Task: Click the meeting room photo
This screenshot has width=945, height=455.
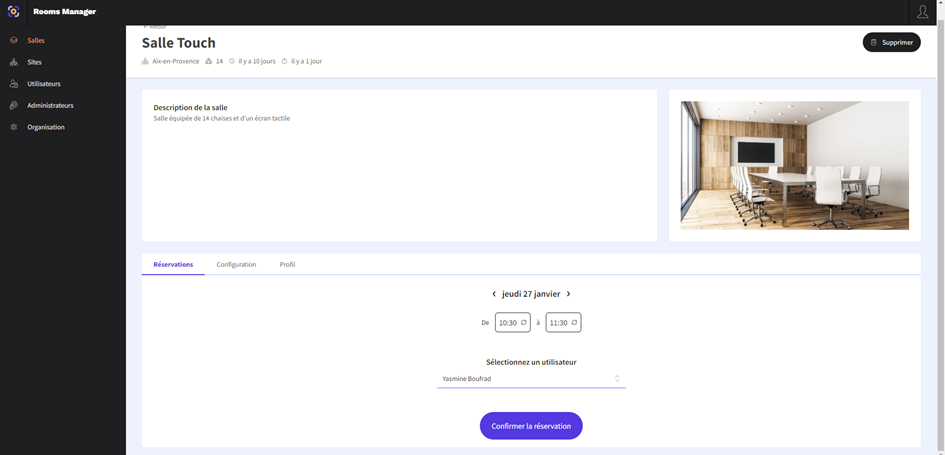Action: (794, 165)
